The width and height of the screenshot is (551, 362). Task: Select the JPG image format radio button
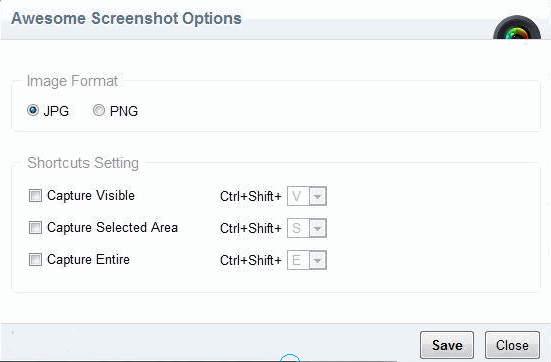click(33, 110)
